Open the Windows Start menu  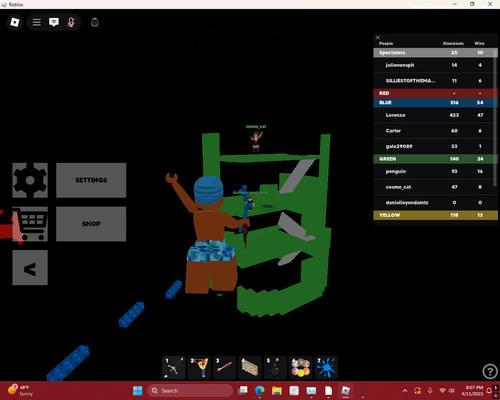coord(137,391)
